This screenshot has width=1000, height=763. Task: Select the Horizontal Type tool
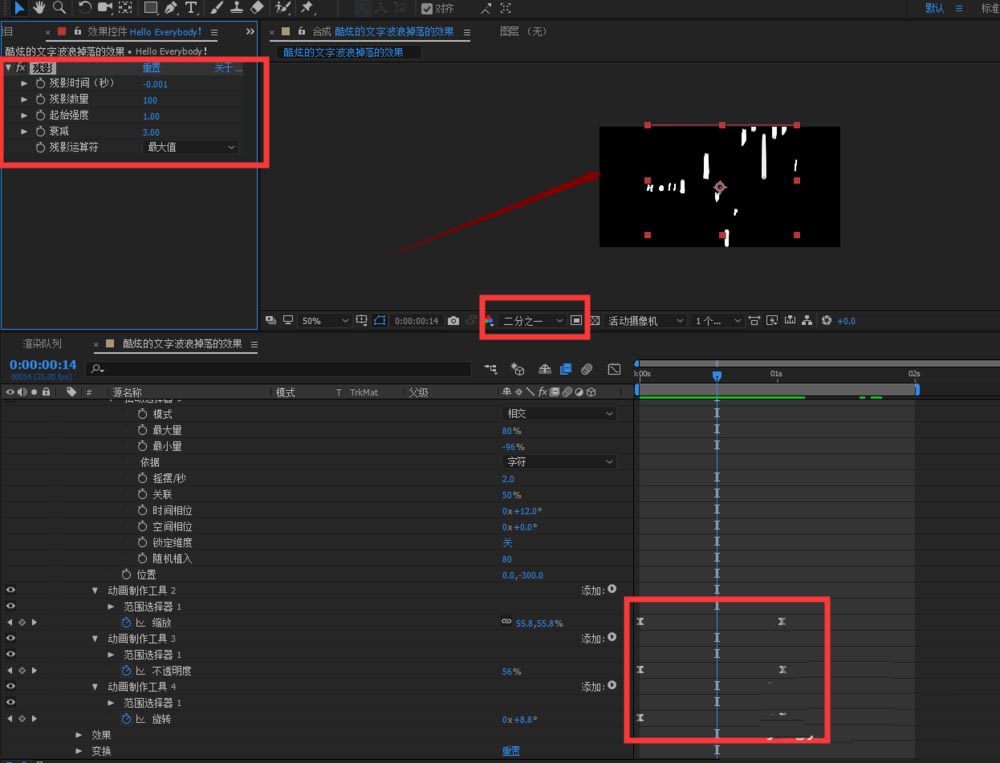(191, 8)
